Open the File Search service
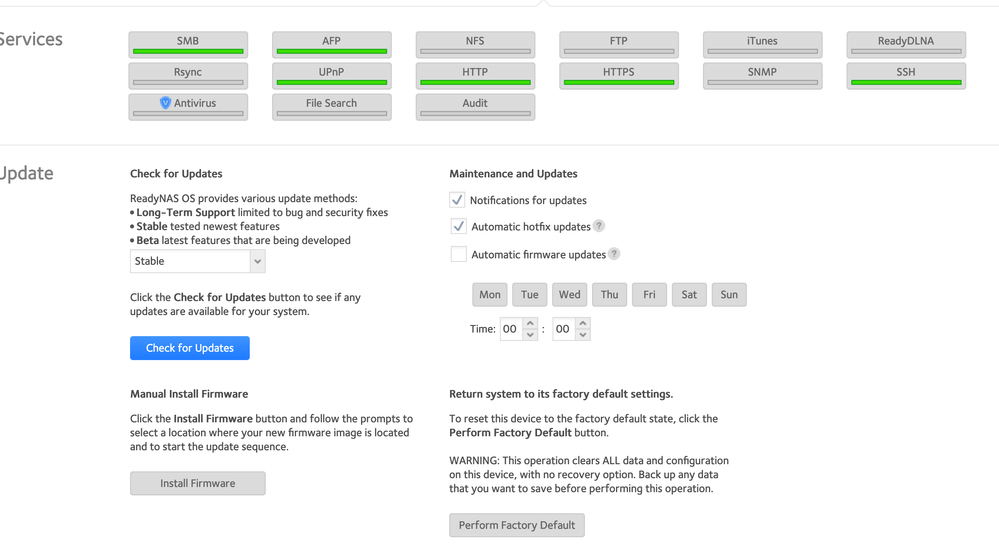Viewport: 999px width, 555px height. point(331,106)
